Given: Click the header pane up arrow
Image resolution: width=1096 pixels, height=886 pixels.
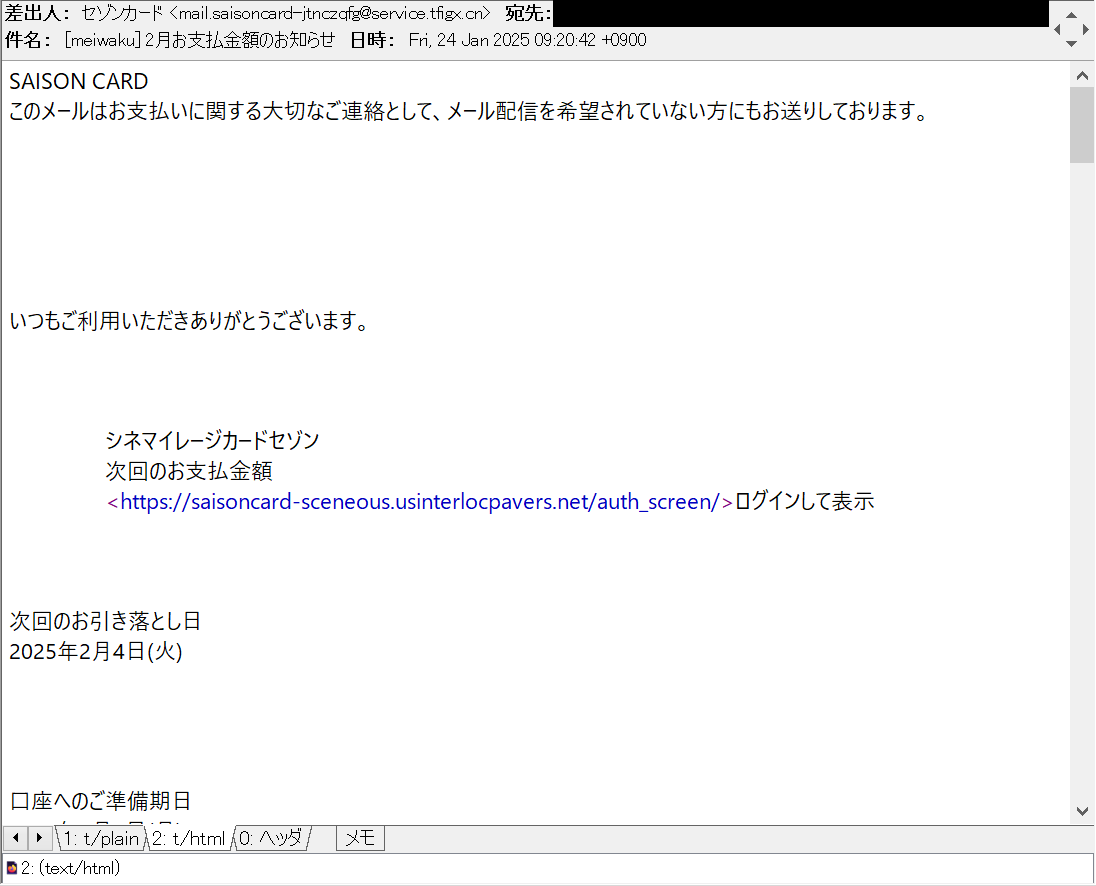Looking at the screenshot, I should (x=1071, y=15).
